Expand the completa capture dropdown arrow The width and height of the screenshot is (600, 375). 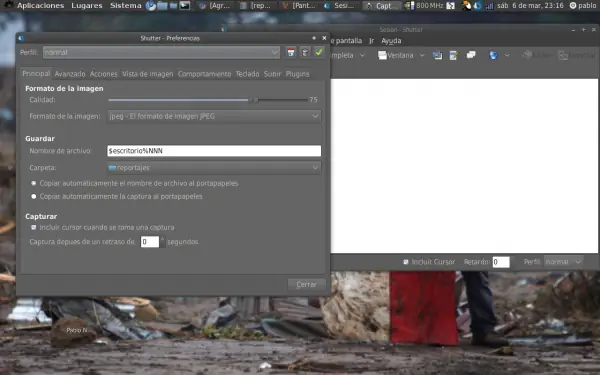point(362,55)
